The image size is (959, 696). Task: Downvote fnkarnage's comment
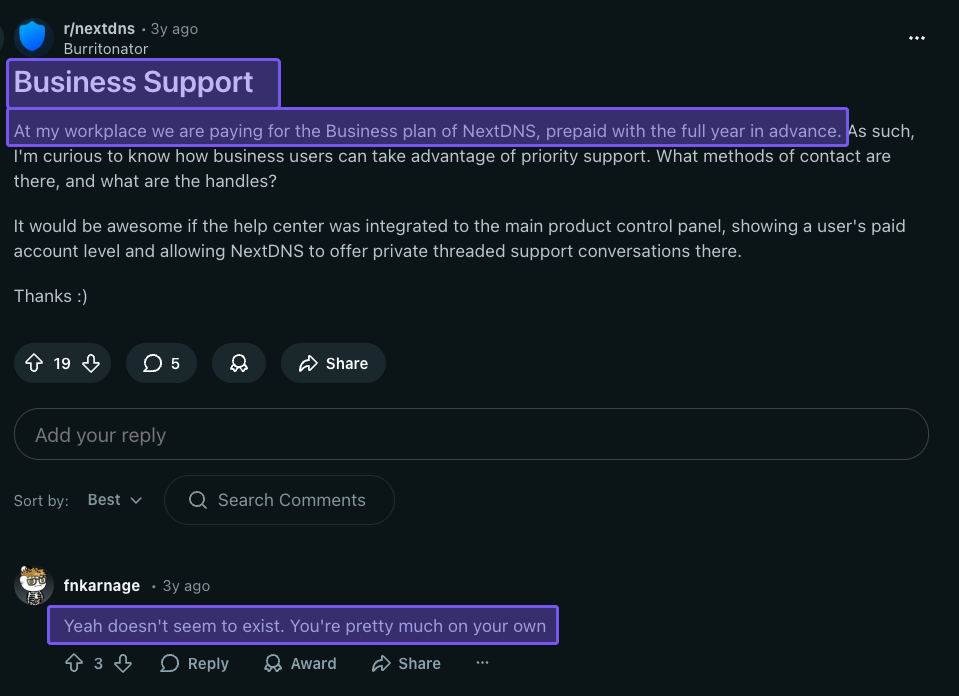point(123,663)
